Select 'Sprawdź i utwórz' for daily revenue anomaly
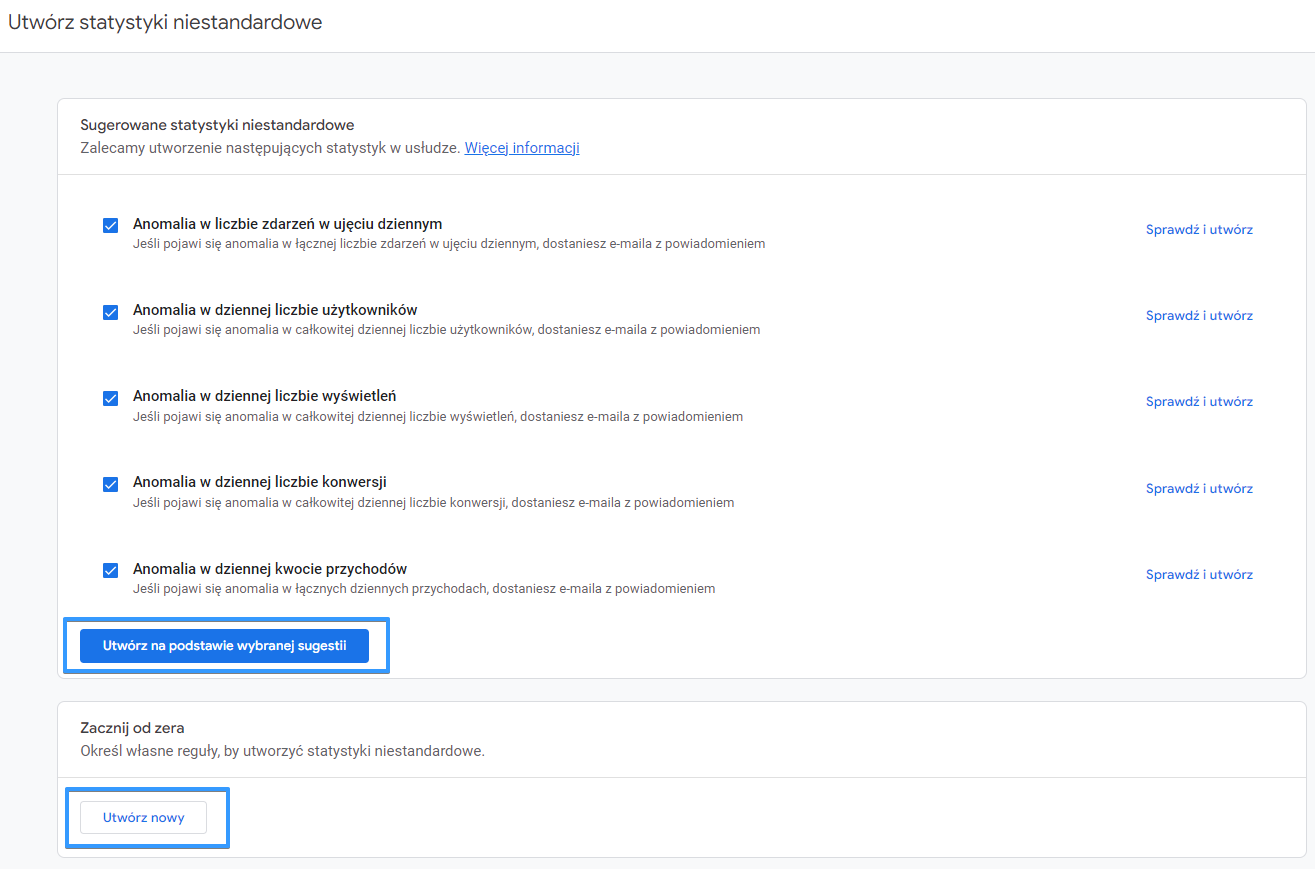The image size is (1315, 869). pos(1199,574)
